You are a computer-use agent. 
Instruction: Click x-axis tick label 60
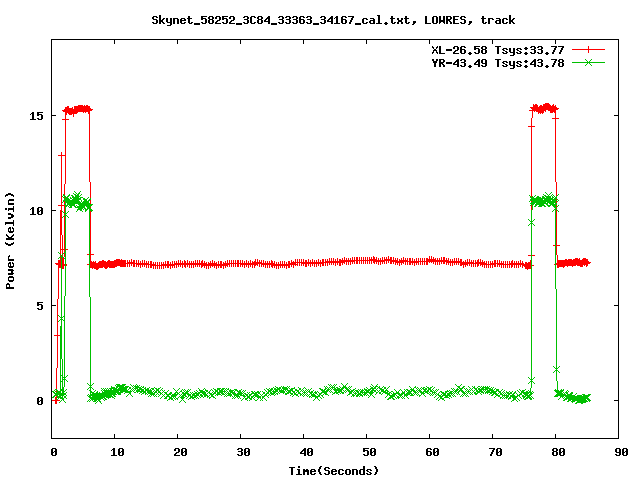pyautogui.click(x=432, y=452)
